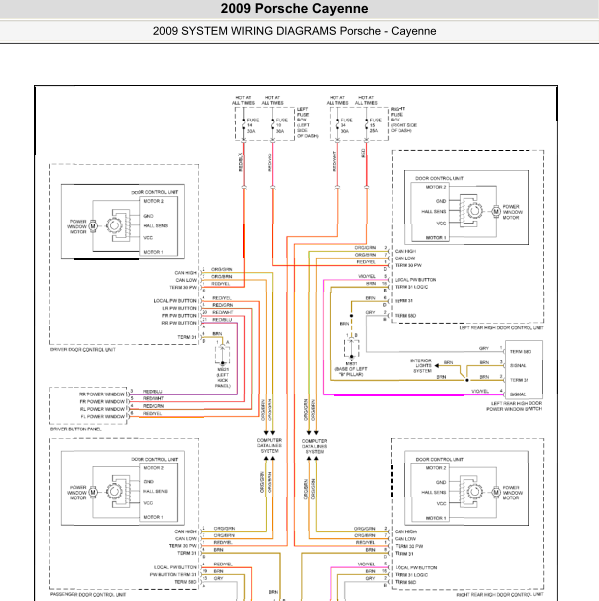Image resolution: width=599 pixels, height=601 pixels.
Task: Click the motor symbol in right rear door unit
Action: click(496, 492)
